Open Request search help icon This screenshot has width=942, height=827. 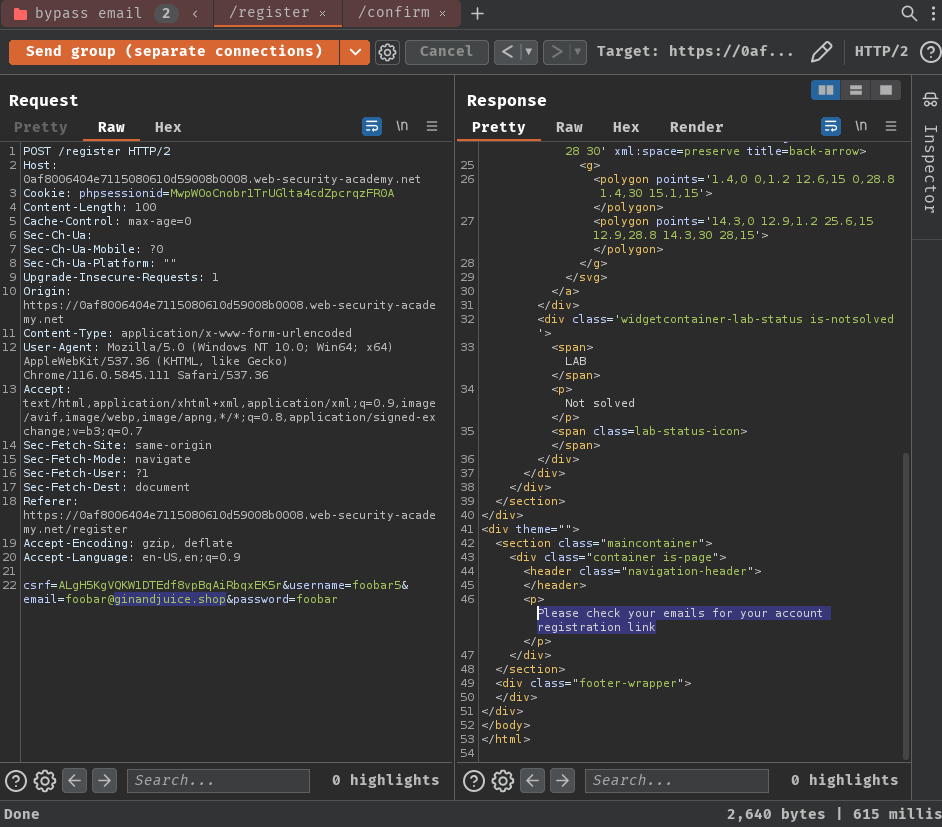coord(16,781)
